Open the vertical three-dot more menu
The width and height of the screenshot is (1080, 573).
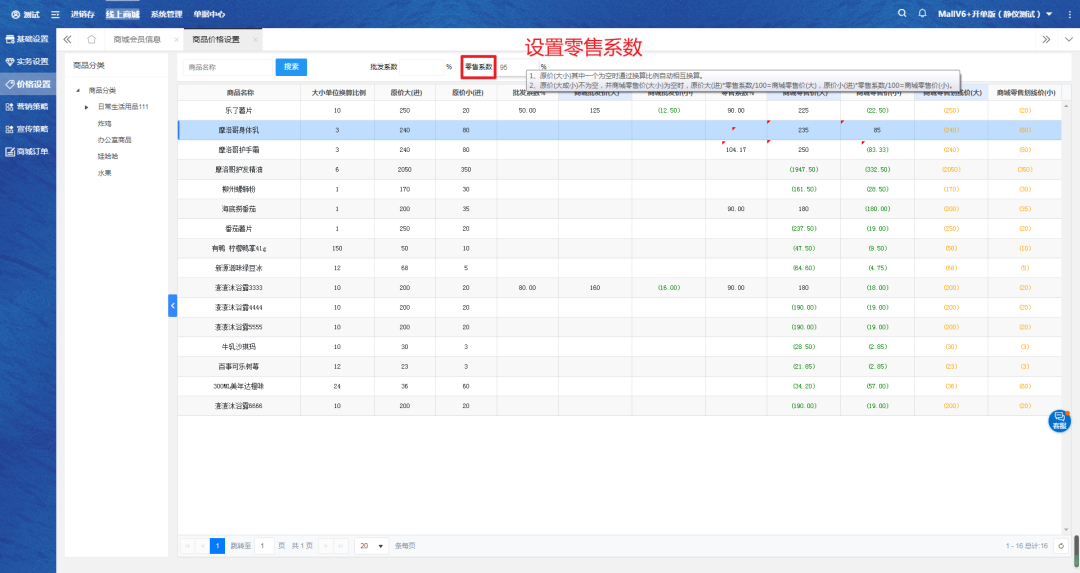[x=1070, y=14]
